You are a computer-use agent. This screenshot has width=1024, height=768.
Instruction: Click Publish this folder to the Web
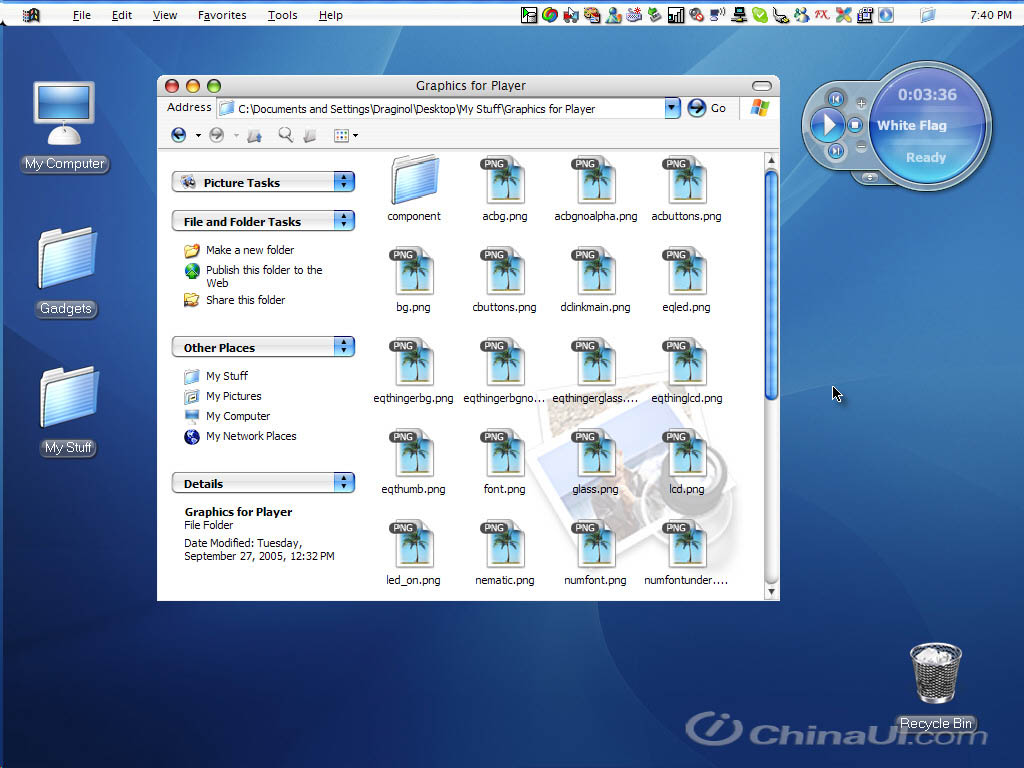264,276
